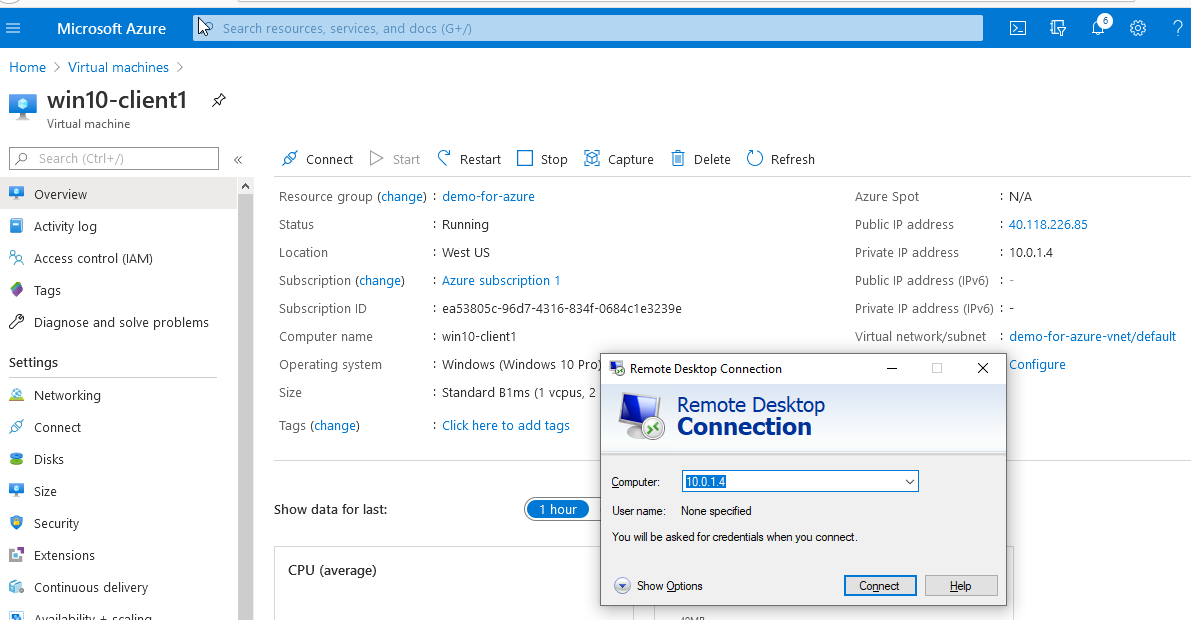Image resolution: width=1191 pixels, height=620 pixels.
Task: Open Cloud Shell icon in header
Action: click(1018, 29)
